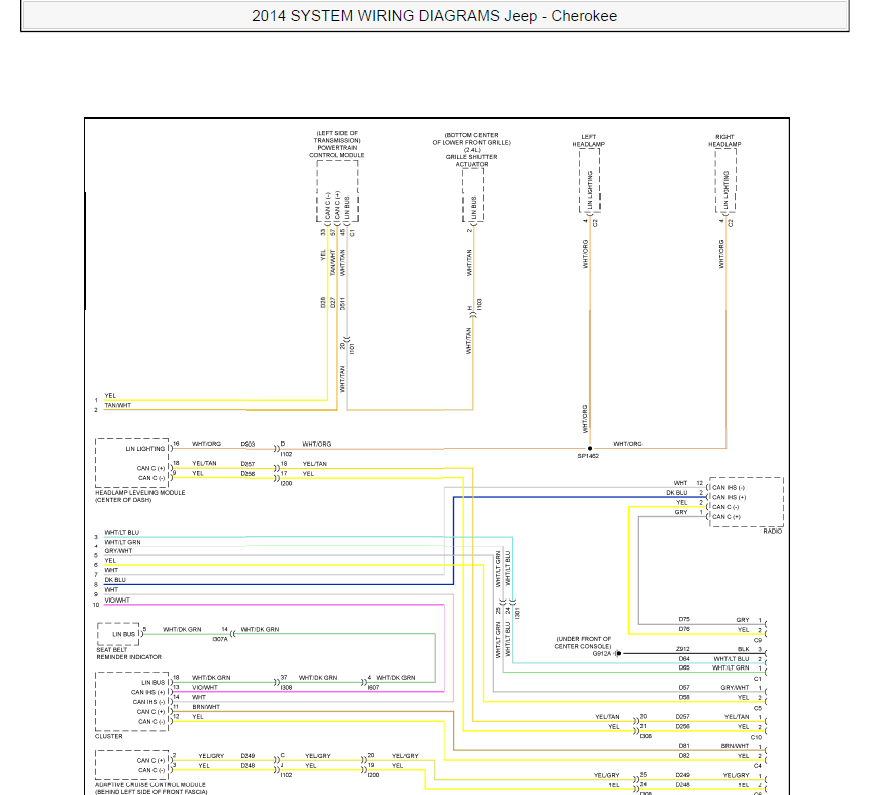Click the I301 connector label
872x795 pixels.
(x=518, y=613)
